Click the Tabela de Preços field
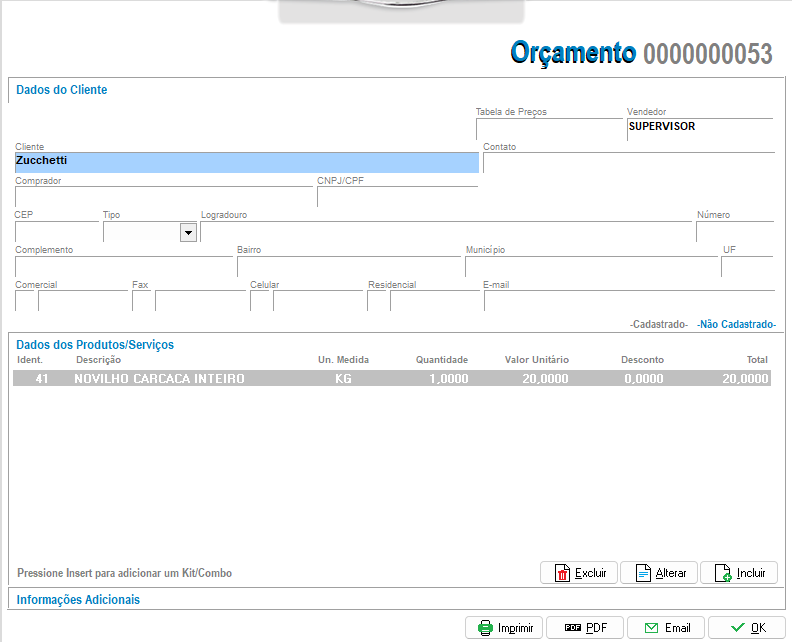 548,130
